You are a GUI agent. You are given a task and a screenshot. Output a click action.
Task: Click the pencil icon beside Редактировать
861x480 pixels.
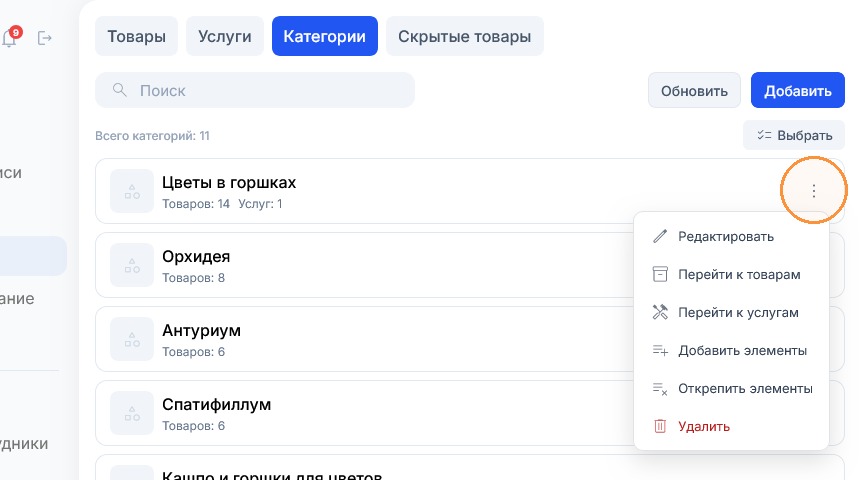tap(659, 236)
